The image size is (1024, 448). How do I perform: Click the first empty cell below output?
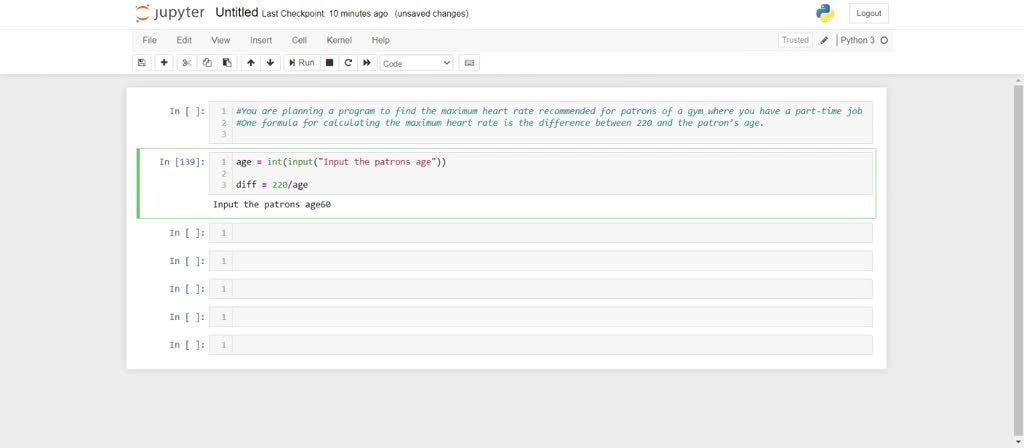550,233
